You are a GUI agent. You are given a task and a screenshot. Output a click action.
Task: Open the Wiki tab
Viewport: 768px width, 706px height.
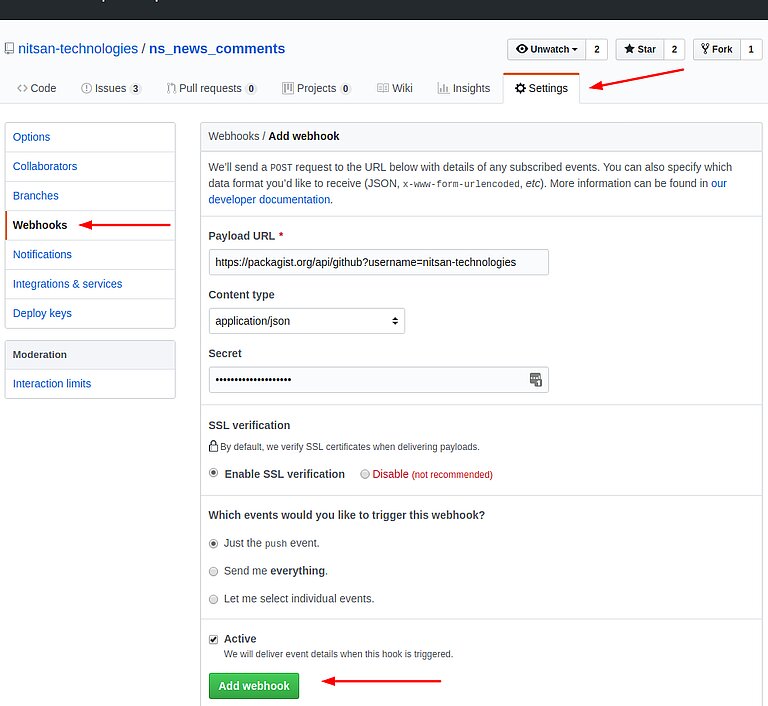click(x=395, y=88)
